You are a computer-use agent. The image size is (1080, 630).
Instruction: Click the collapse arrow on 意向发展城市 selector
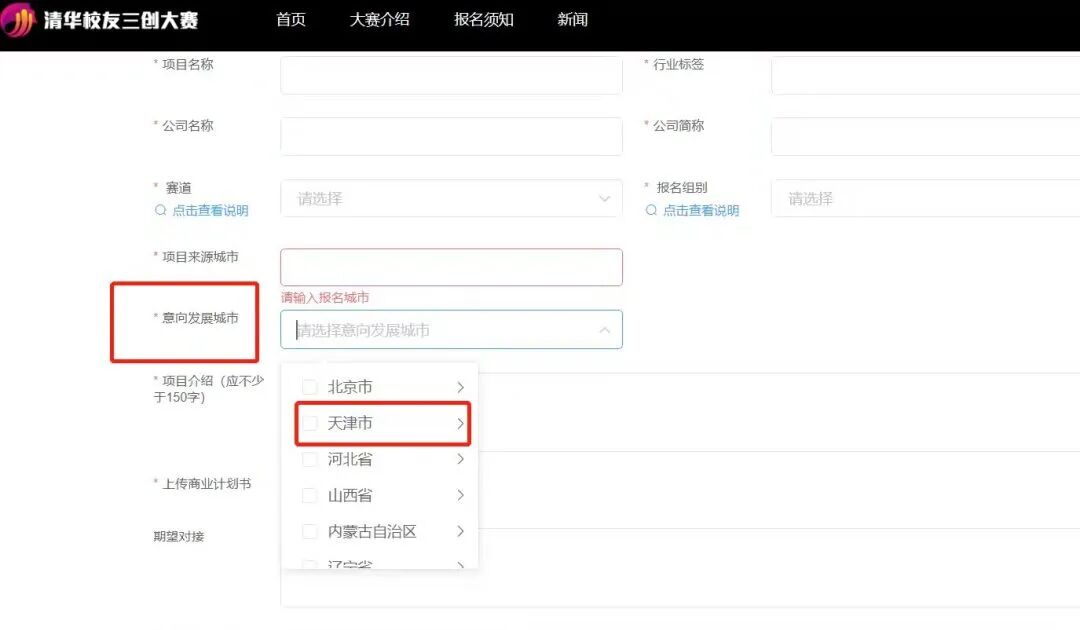coord(604,330)
